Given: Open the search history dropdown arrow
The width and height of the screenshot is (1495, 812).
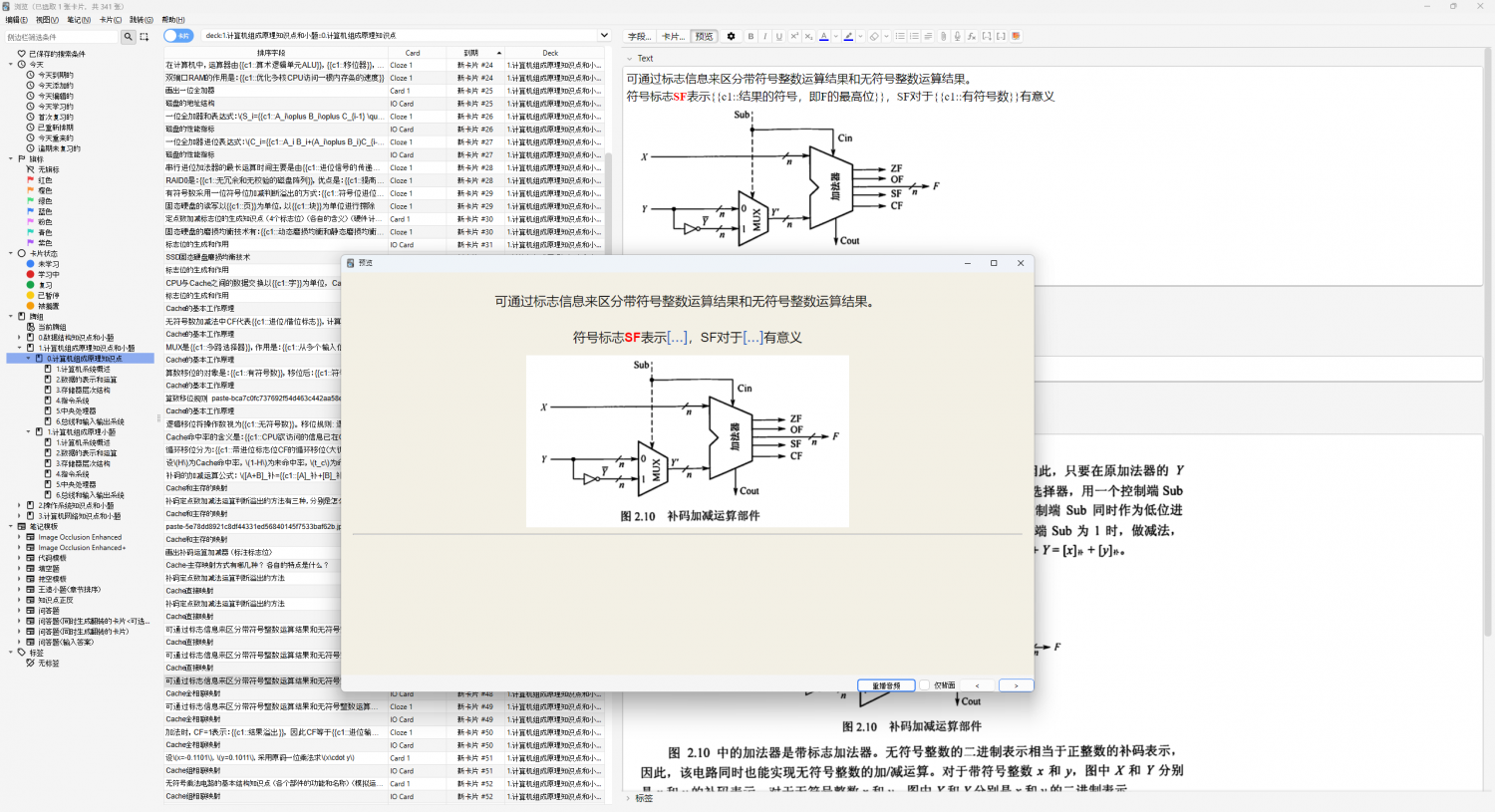Looking at the screenshot, I should click(604, 36).
